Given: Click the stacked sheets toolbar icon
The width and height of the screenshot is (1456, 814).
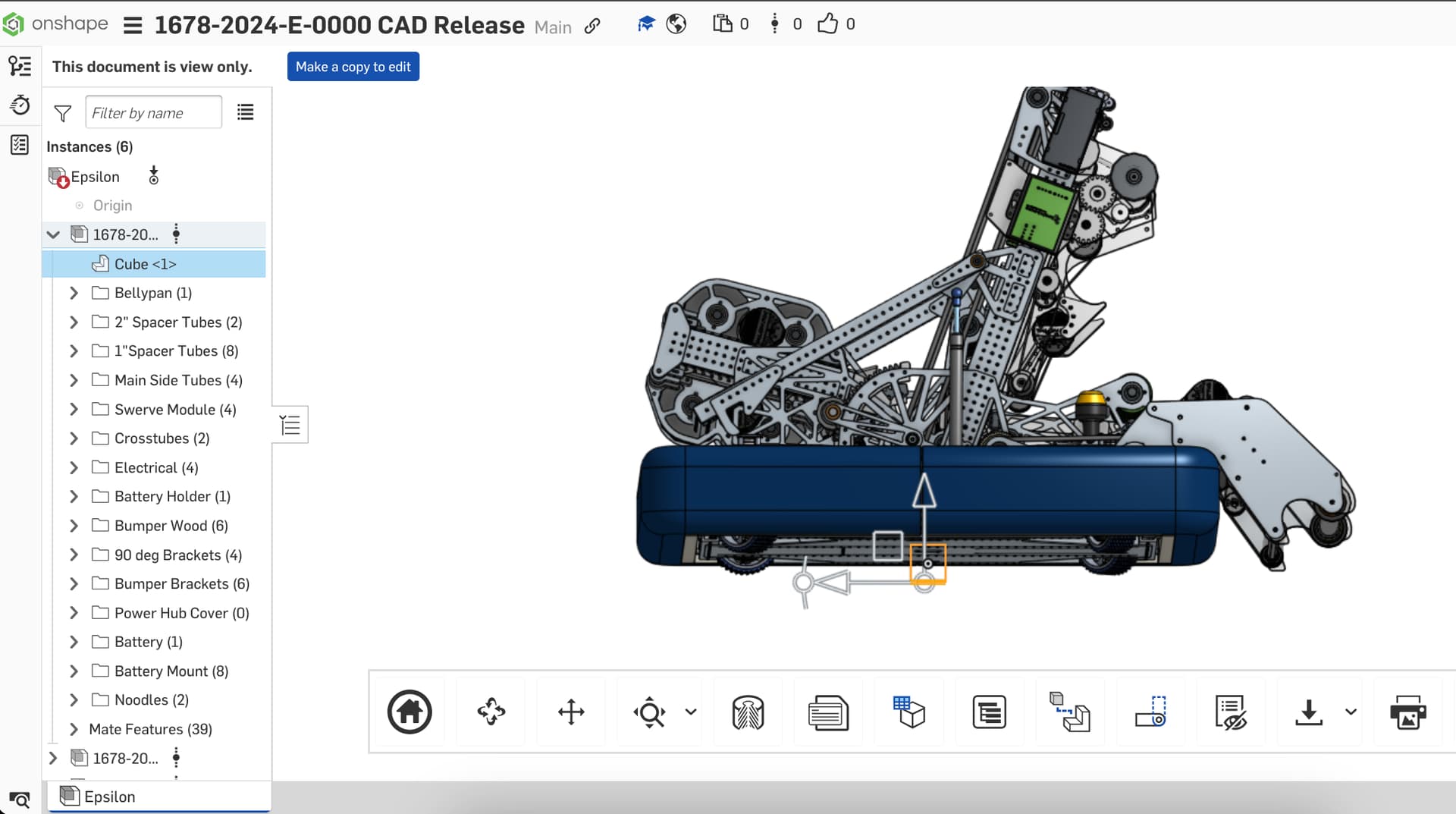Looking at the screenshot, I should coord(828,712).
